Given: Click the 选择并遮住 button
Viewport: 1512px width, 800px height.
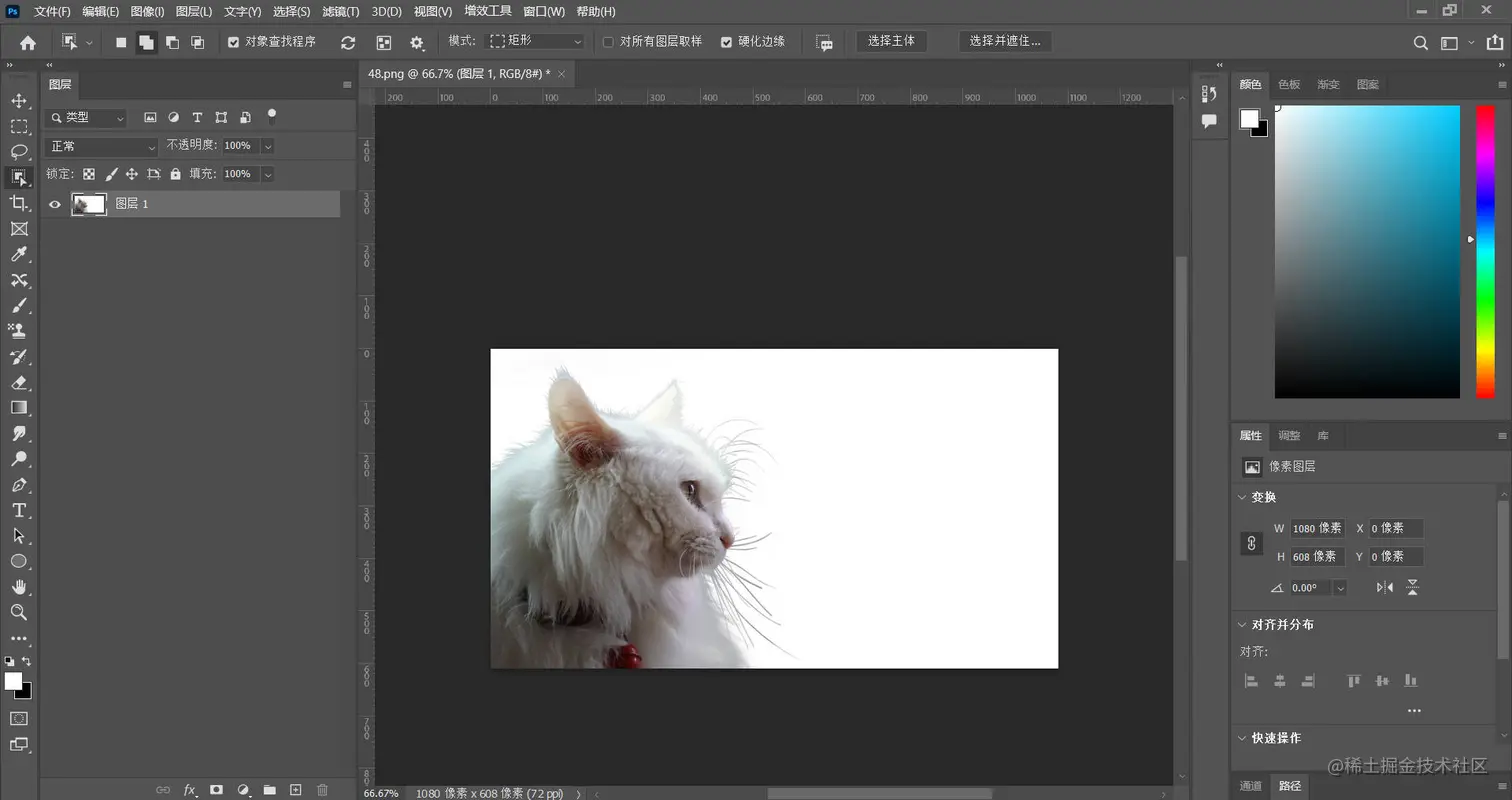Looking at the screenshot, I should click(1006, 41).
